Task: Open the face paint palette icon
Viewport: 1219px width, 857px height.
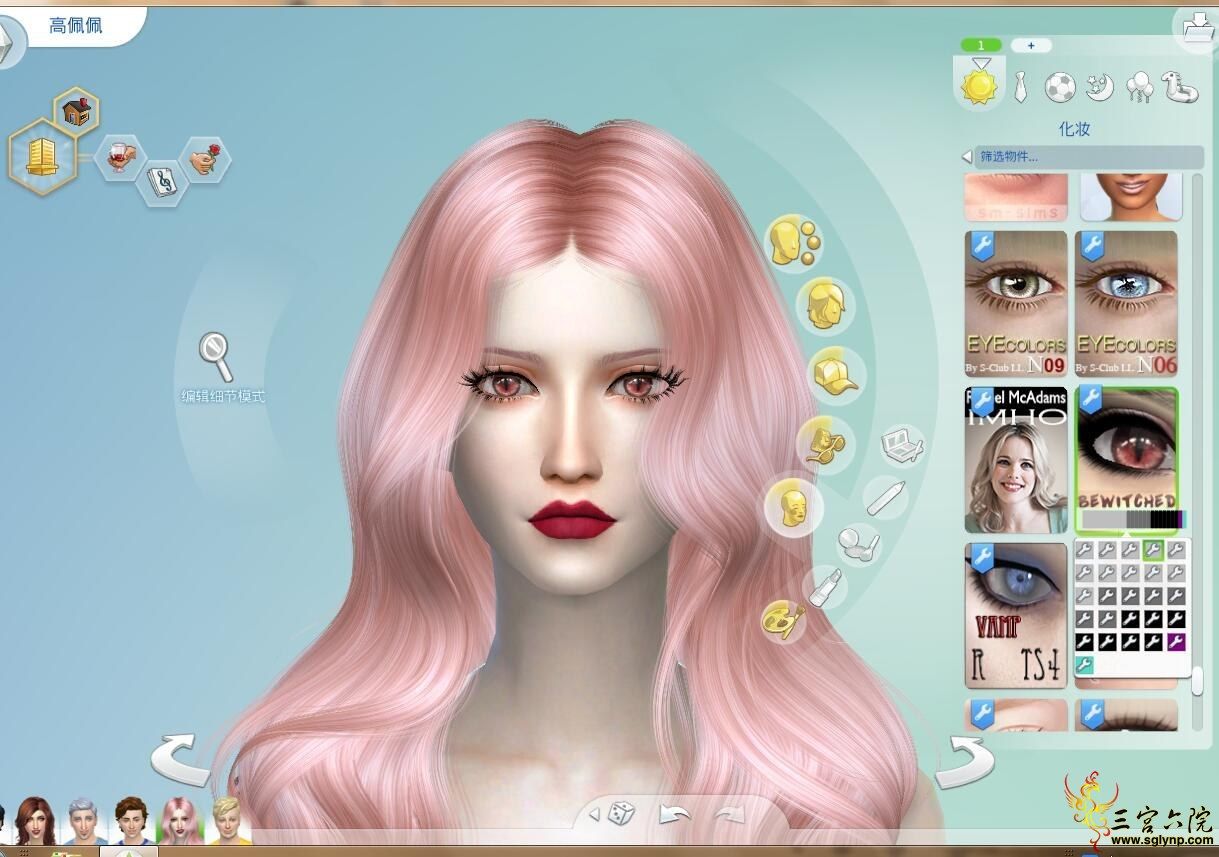Action: [x=783, y=620]
